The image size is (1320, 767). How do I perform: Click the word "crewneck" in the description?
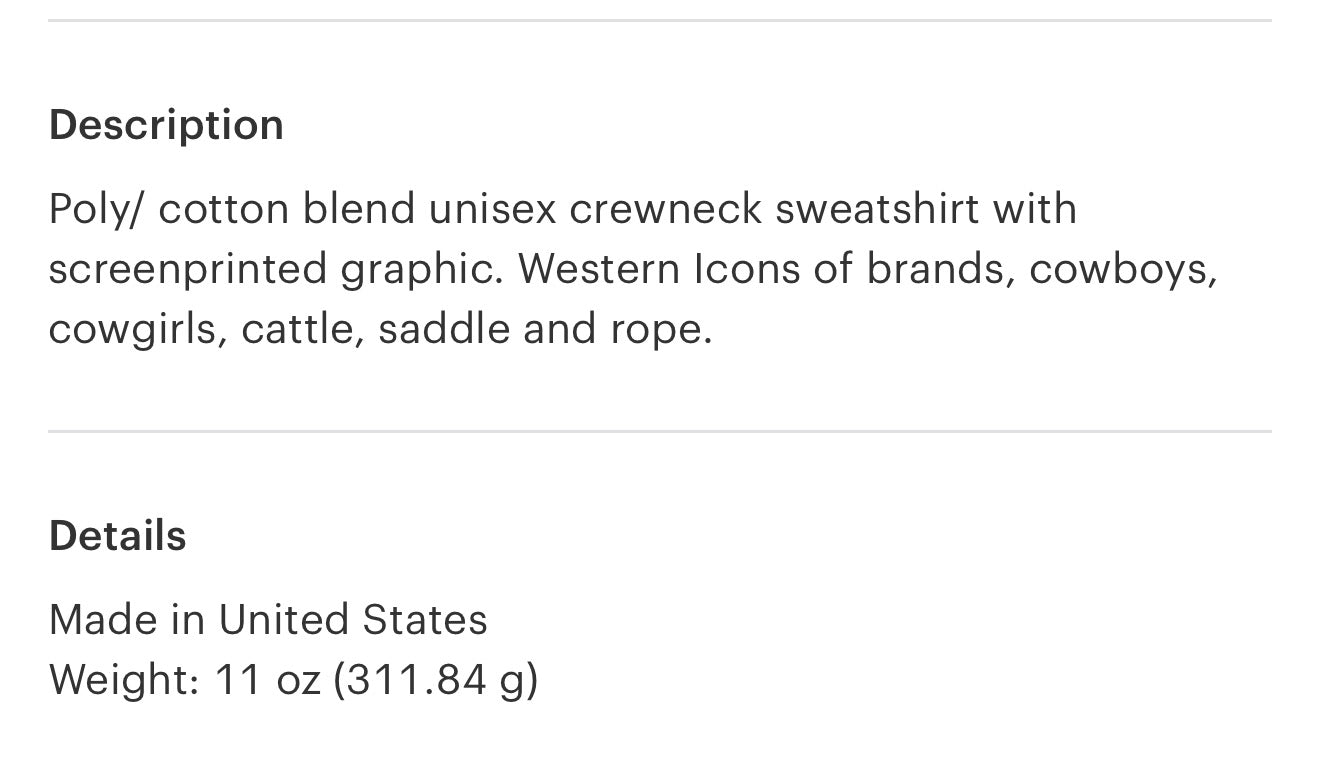(x=665, y=209)
